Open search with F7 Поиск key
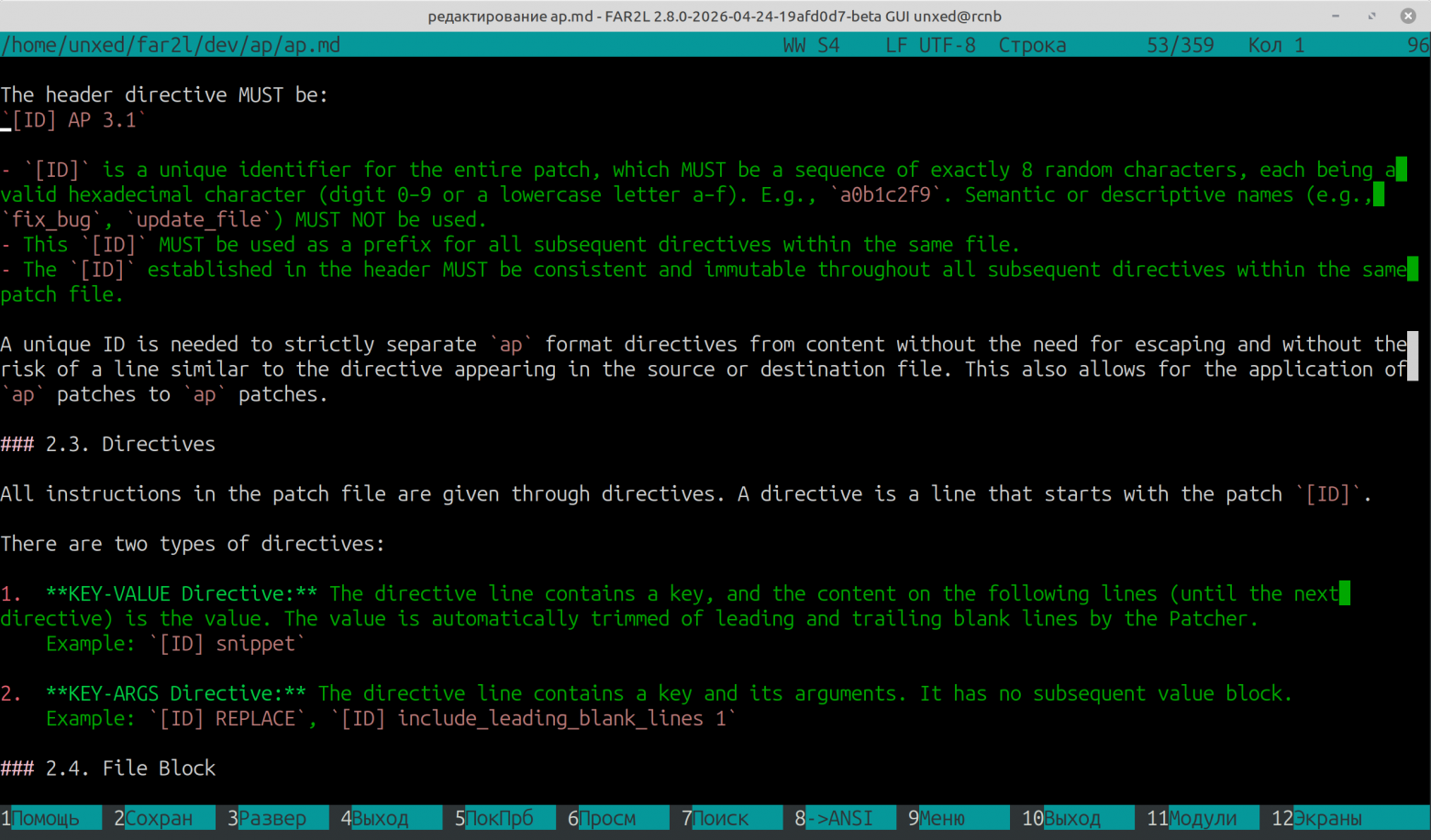The width and height of the screenshot is (1431, 840). tap(721, 818)
